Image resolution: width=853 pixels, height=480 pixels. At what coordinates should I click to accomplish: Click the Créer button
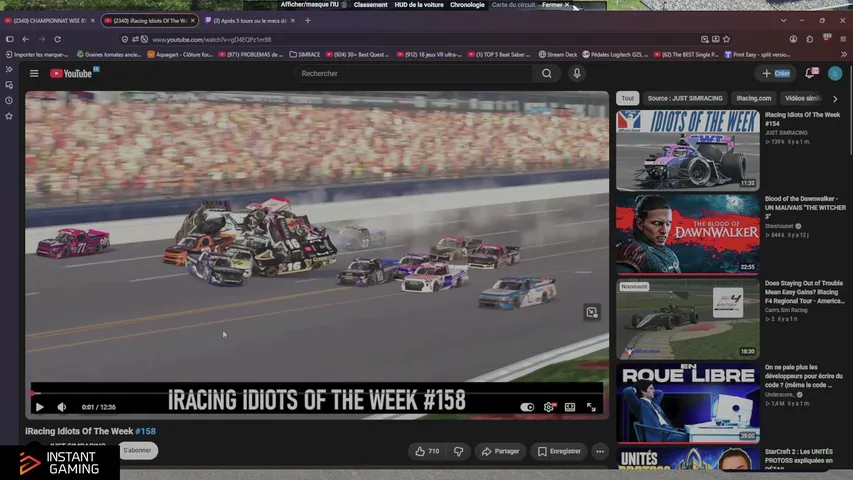pos(776,73)
